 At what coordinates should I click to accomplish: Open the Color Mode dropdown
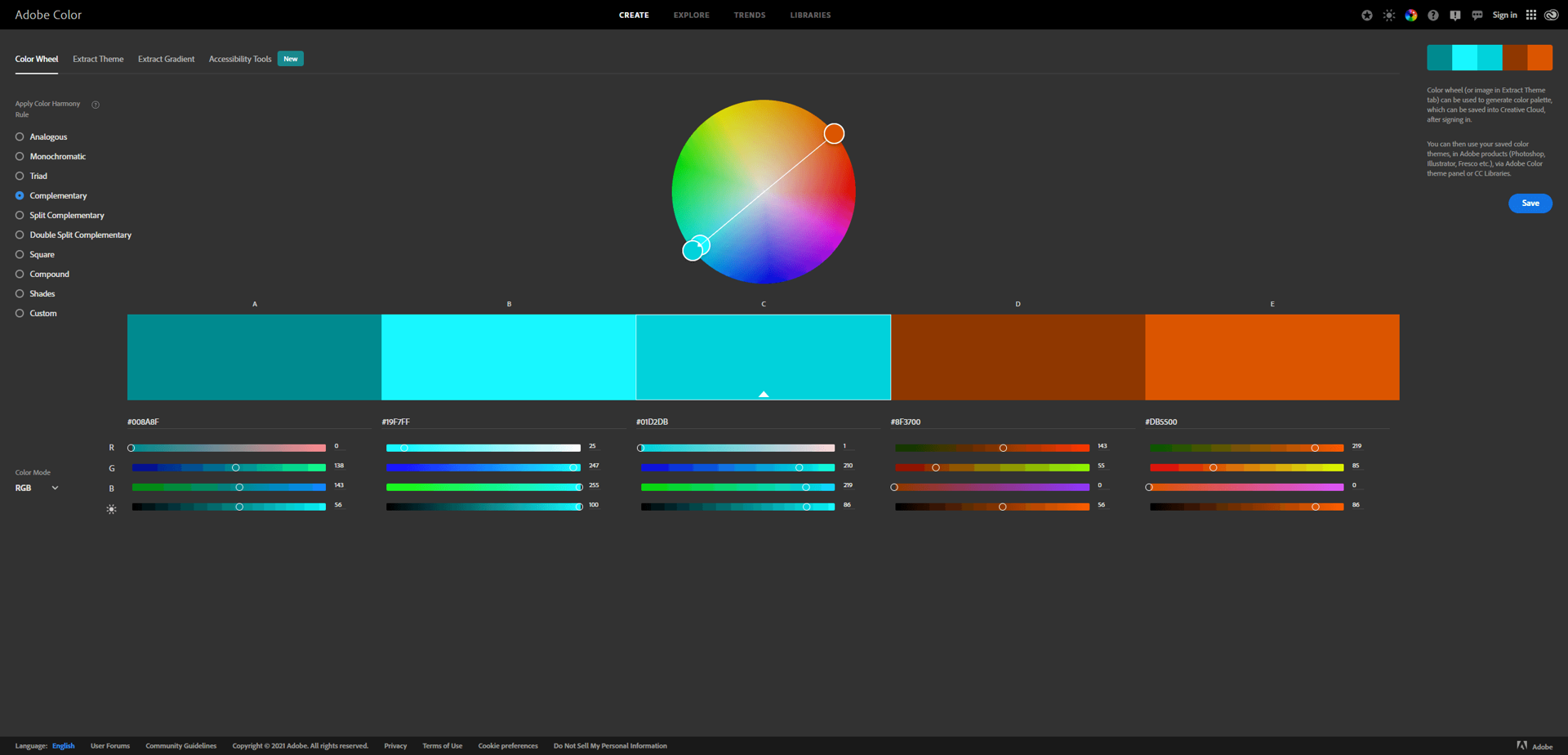coord(36,488)
